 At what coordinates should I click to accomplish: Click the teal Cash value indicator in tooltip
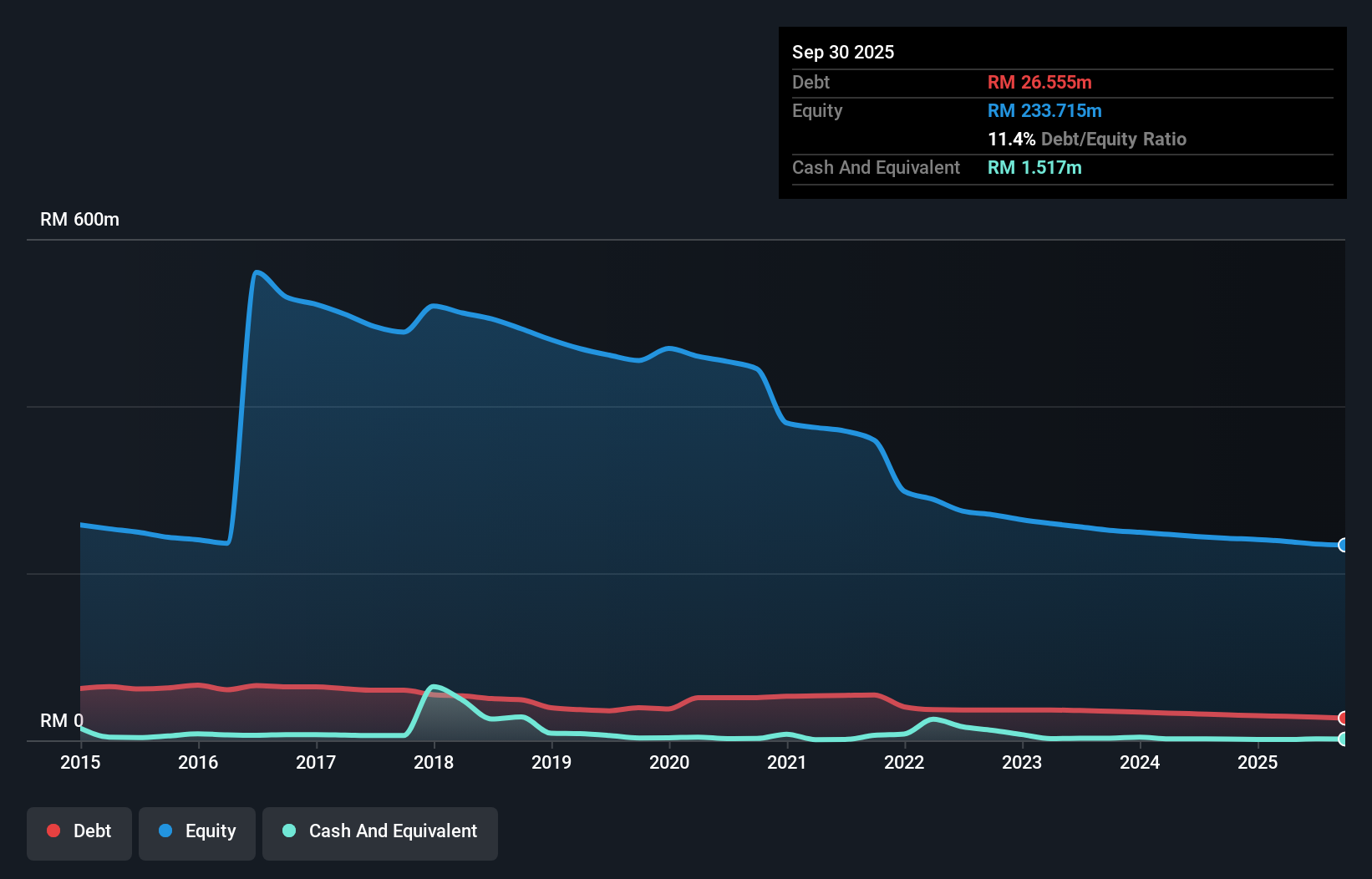[x=1034, y=168]
